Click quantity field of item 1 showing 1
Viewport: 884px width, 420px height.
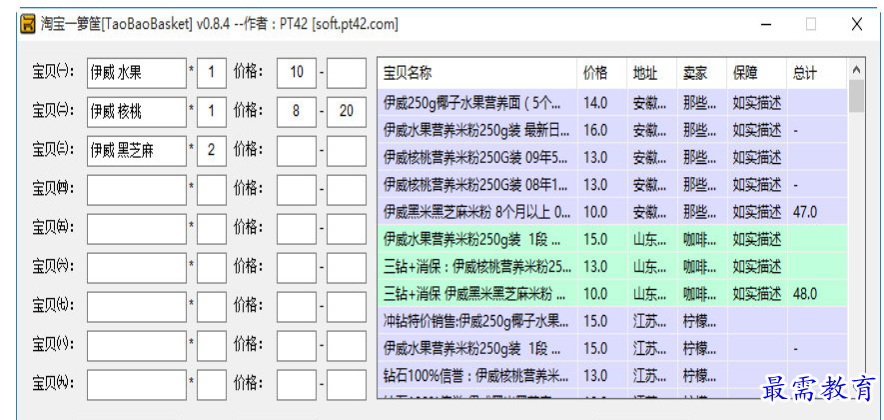(x=211, y=73)
